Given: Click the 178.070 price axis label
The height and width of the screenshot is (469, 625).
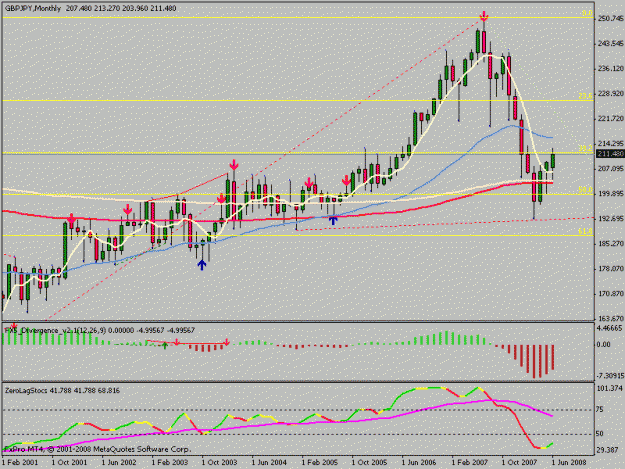Looking at the screenshot, I should point(611,269).
